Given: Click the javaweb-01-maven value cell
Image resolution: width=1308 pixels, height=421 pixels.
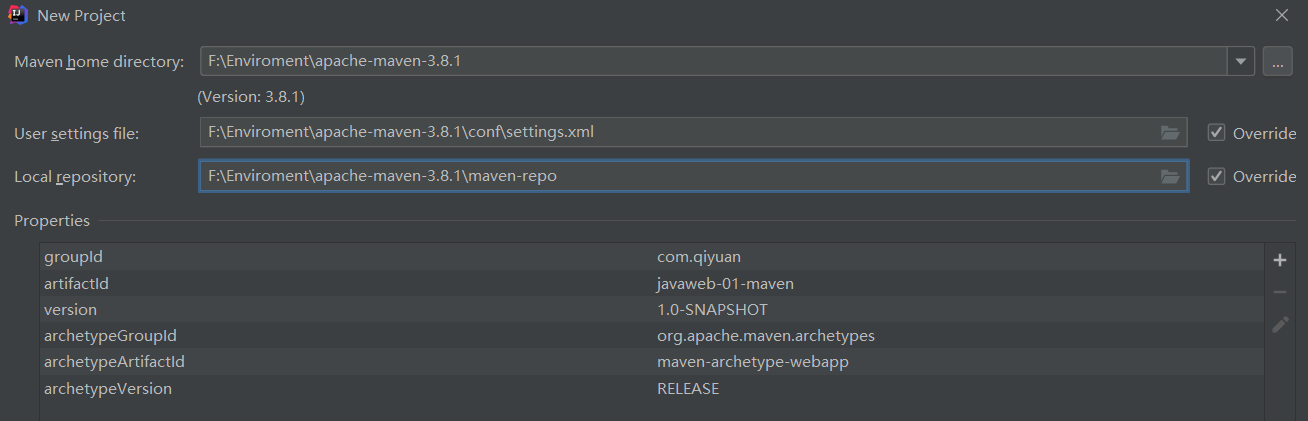Looking at the screenshot, I should 958,284.
